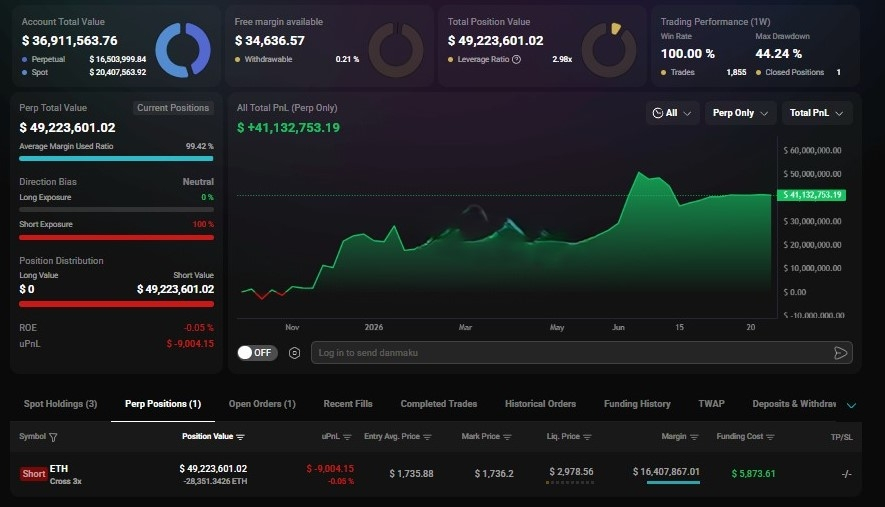Open the TWAP tab

point(711,404)
